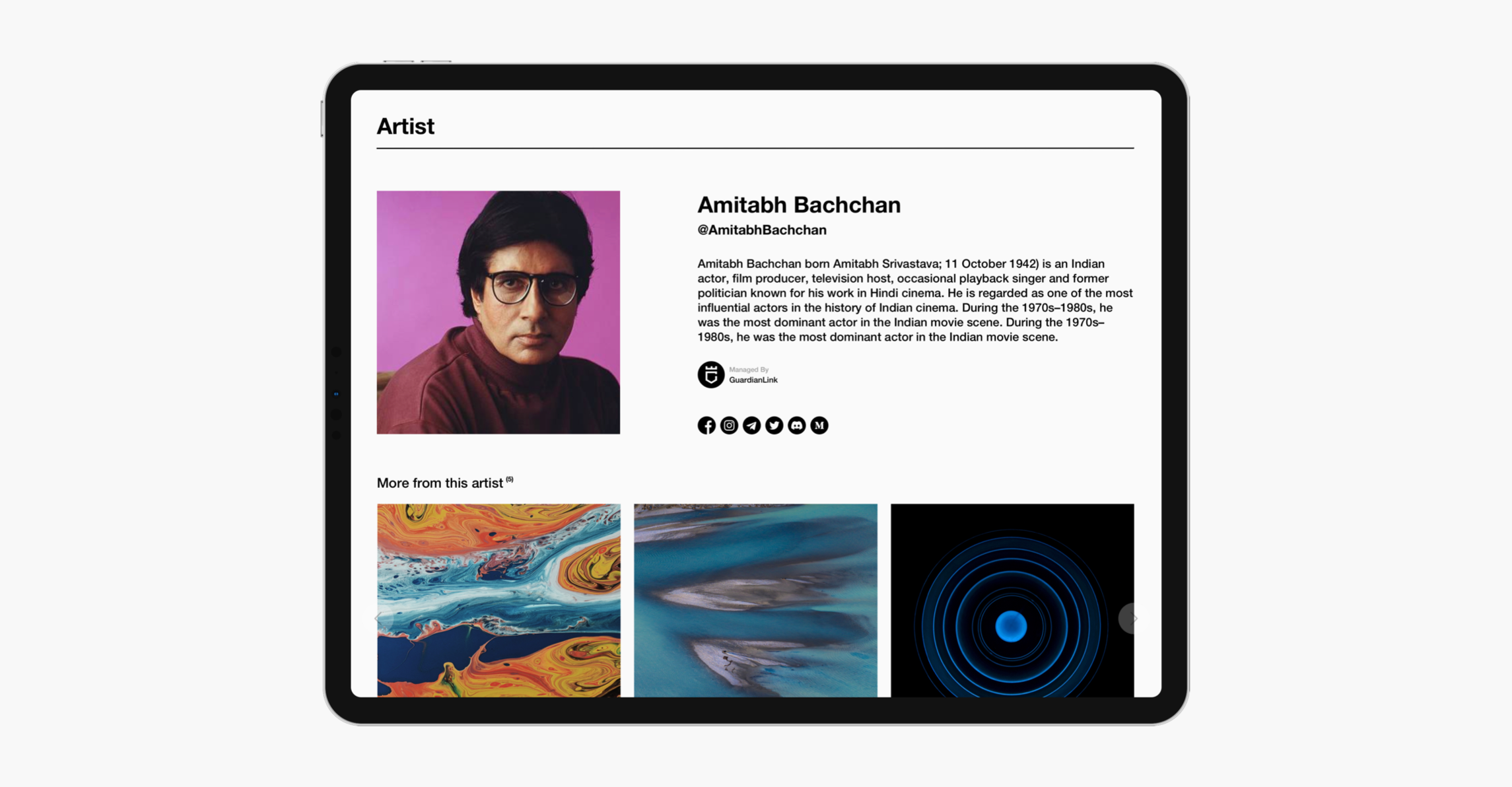The height and width of the screenshot is (787, 1512).
Task: Click Amitabh Bachchan's profile photo
Action: pos(498,312)
